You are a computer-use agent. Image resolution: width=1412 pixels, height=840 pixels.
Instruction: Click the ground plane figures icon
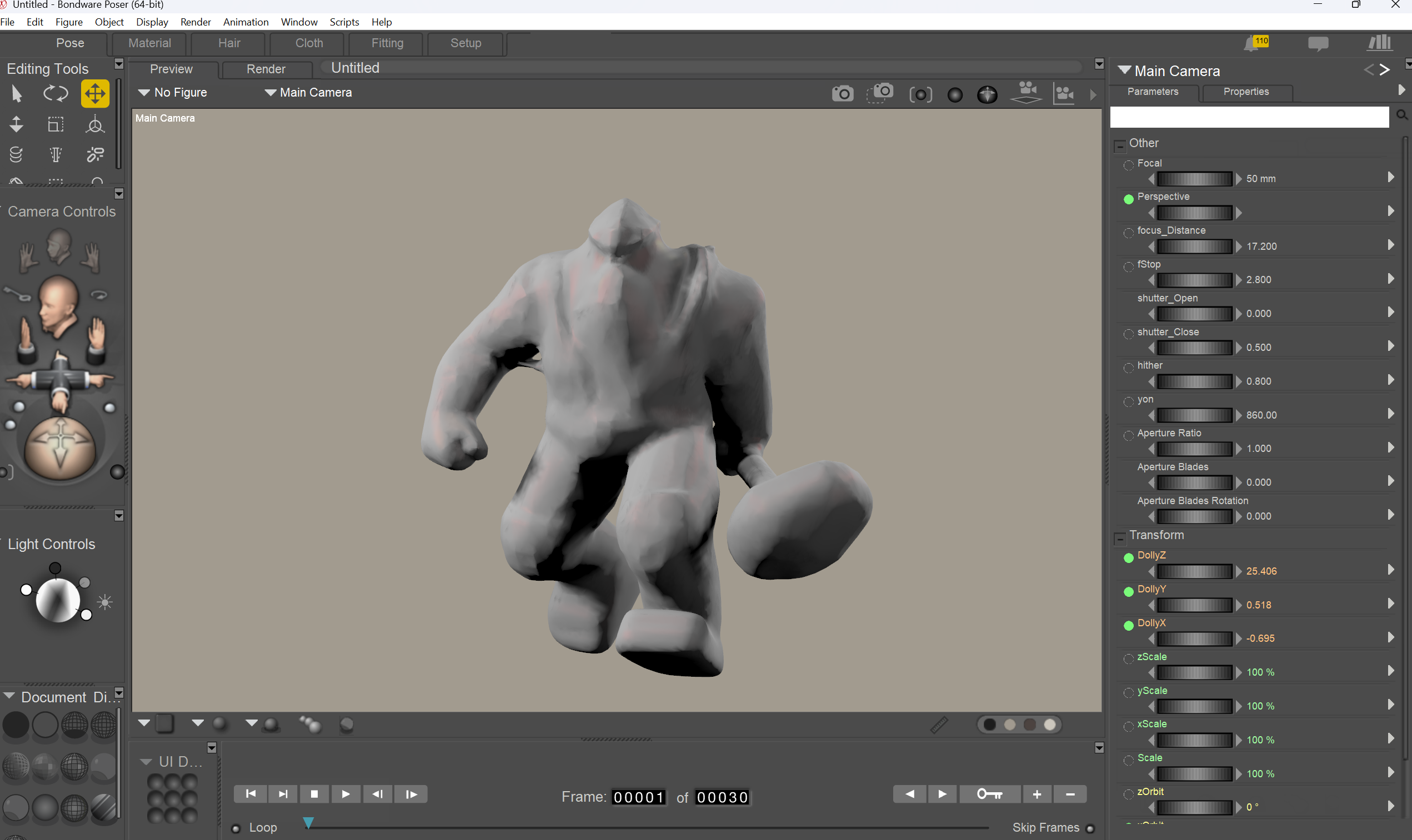[1027, 92]
